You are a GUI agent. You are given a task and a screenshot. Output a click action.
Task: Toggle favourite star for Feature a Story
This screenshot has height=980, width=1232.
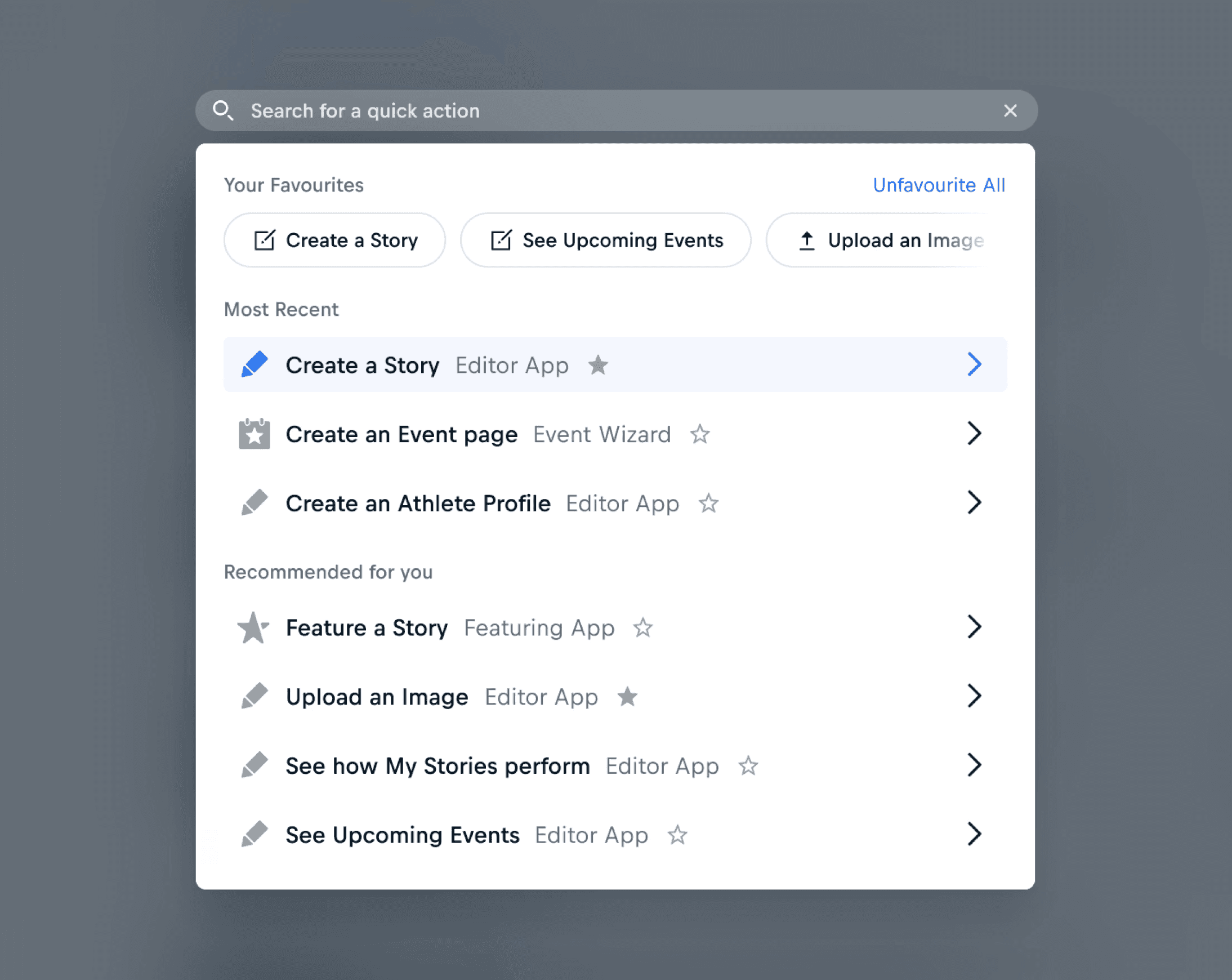[643, 627]
